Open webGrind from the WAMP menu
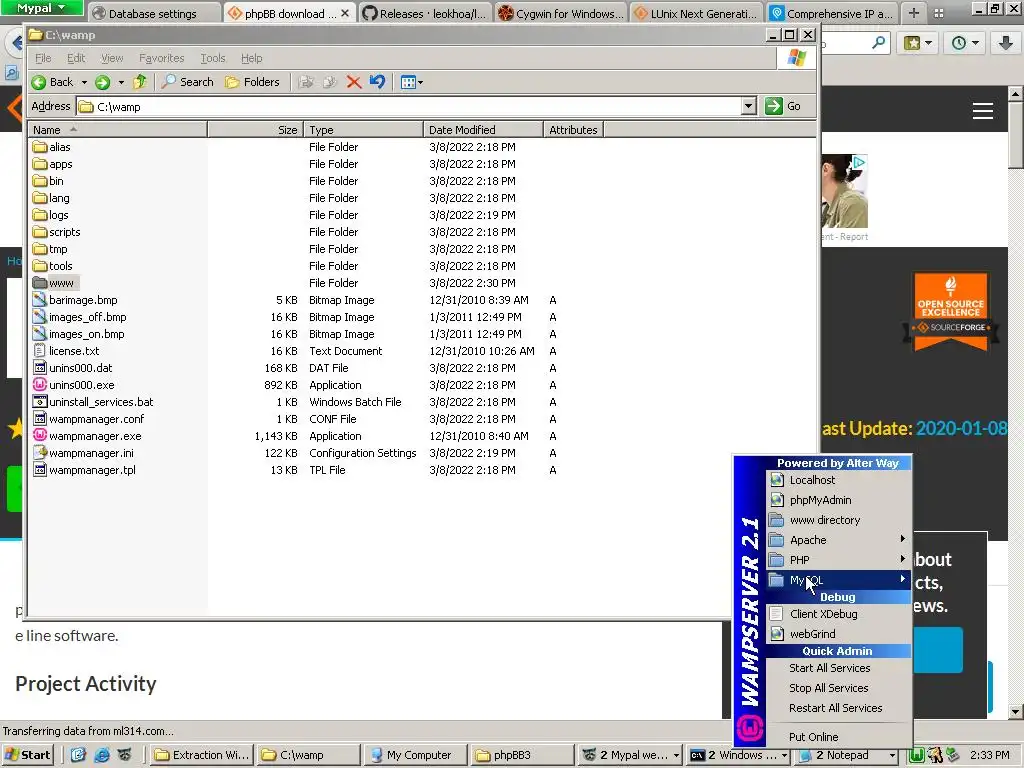Screen dimensions: 1024x768 pos(839,634)
